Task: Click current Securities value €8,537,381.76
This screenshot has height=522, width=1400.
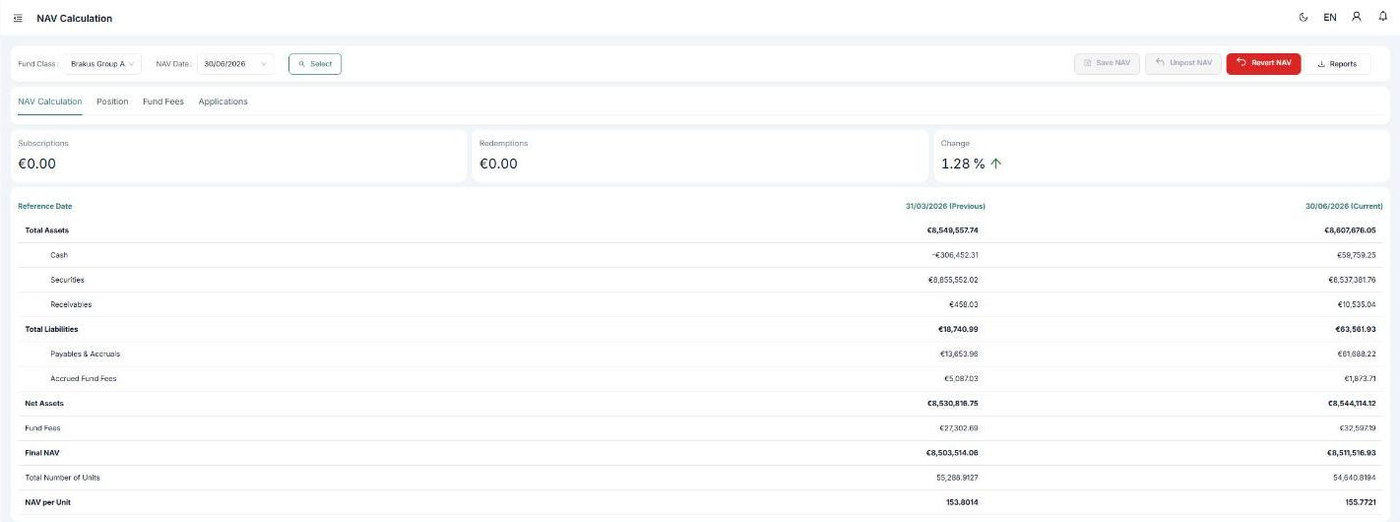Action: [1351, 280]
